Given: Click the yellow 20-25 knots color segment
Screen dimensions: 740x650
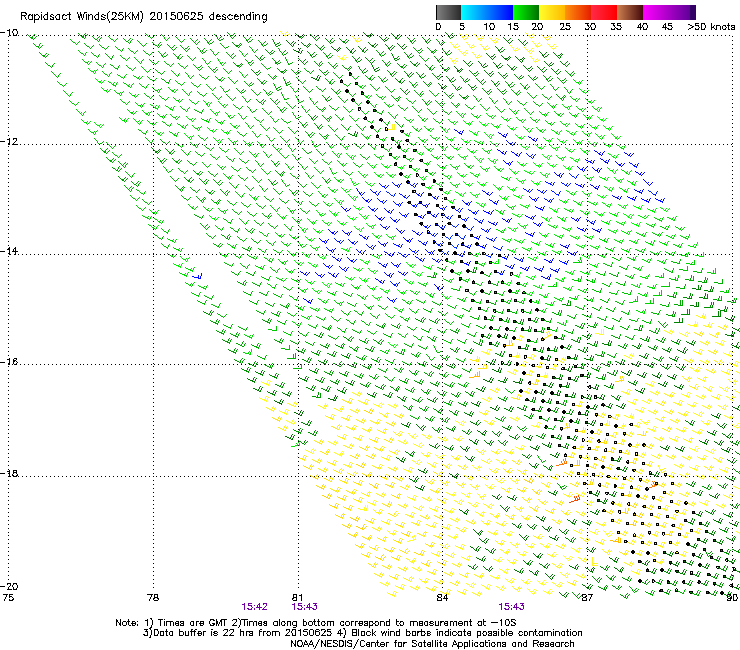Looking at the screenshot, I should (552, 12).
